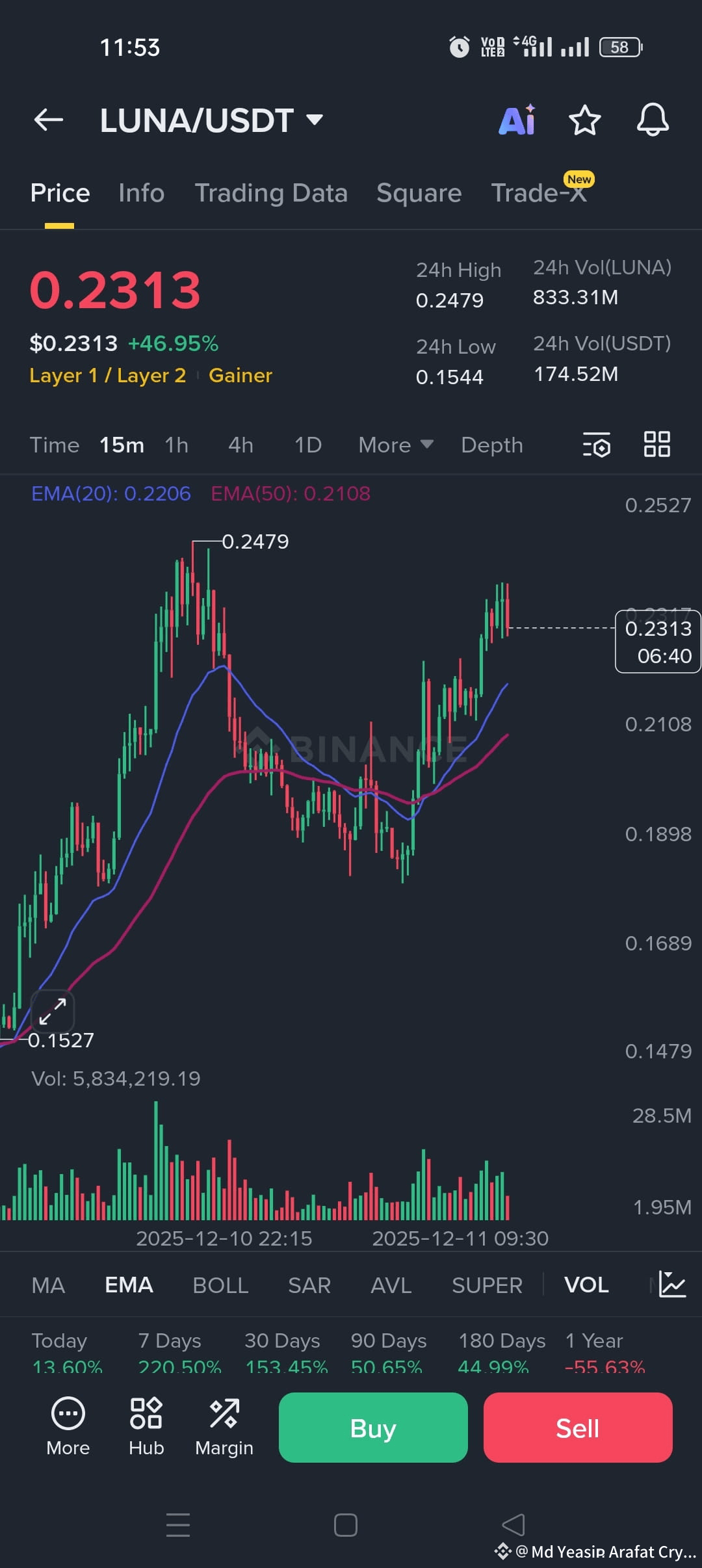Tap the 24h Vol(USDT) 174.52M value

click(x=576, y=374)
